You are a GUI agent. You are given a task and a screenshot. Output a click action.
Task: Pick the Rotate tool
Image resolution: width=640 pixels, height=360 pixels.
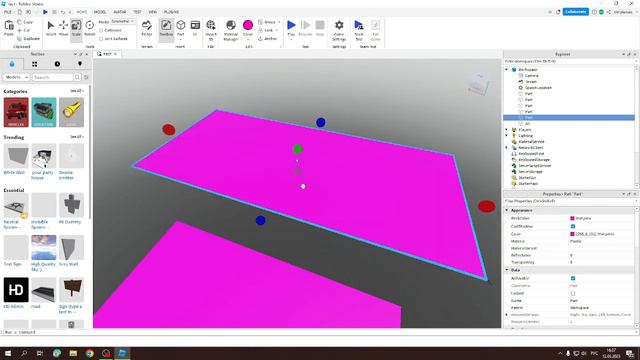tap(89, 29)
